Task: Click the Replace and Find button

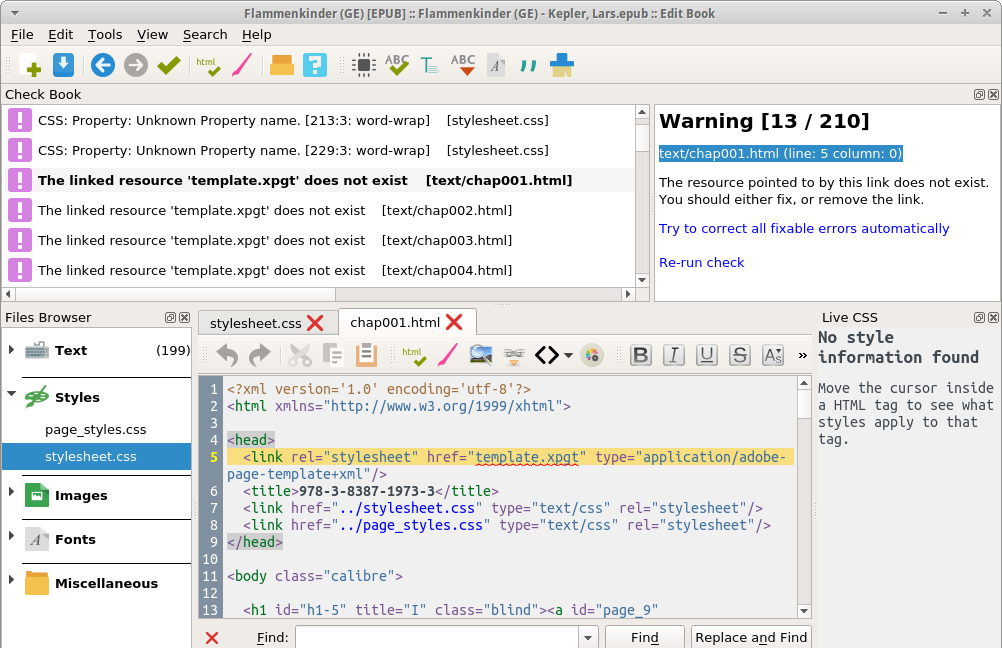Action: (x=750, y=638)
